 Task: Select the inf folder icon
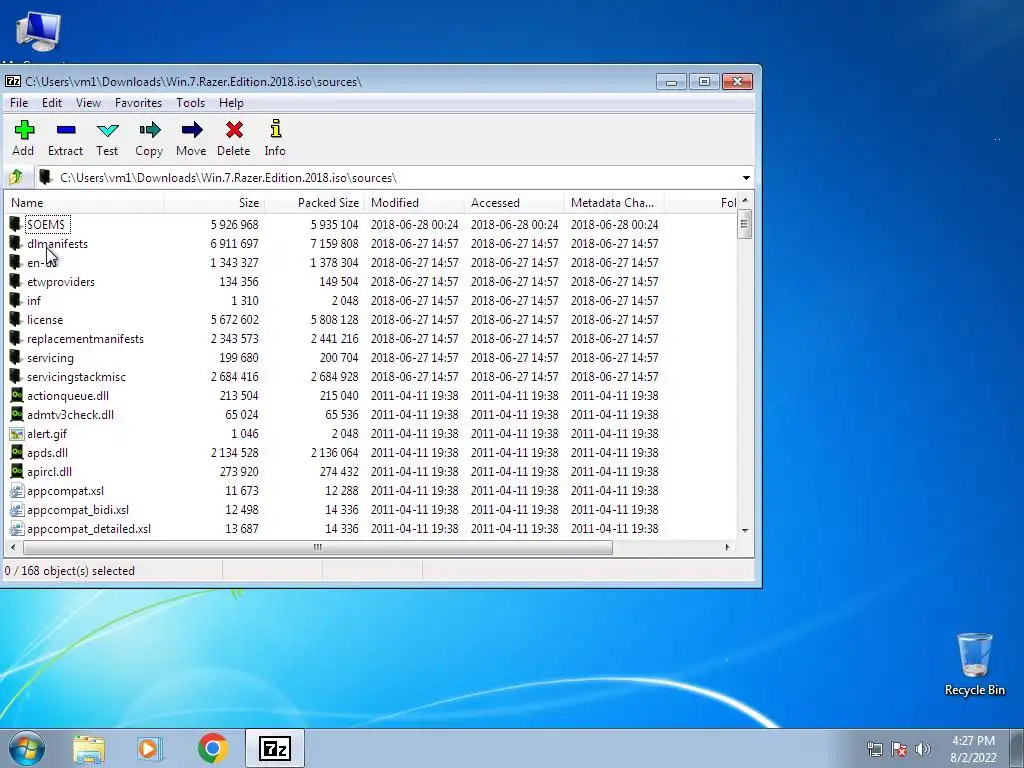pyautogui.click(x=16, y=300)
